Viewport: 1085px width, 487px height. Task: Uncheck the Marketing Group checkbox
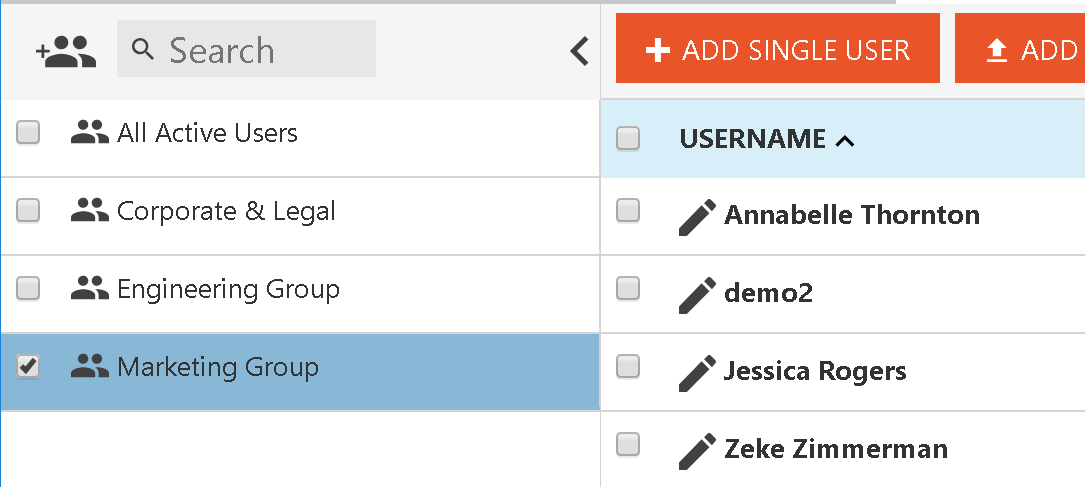(x=28, y=366)
